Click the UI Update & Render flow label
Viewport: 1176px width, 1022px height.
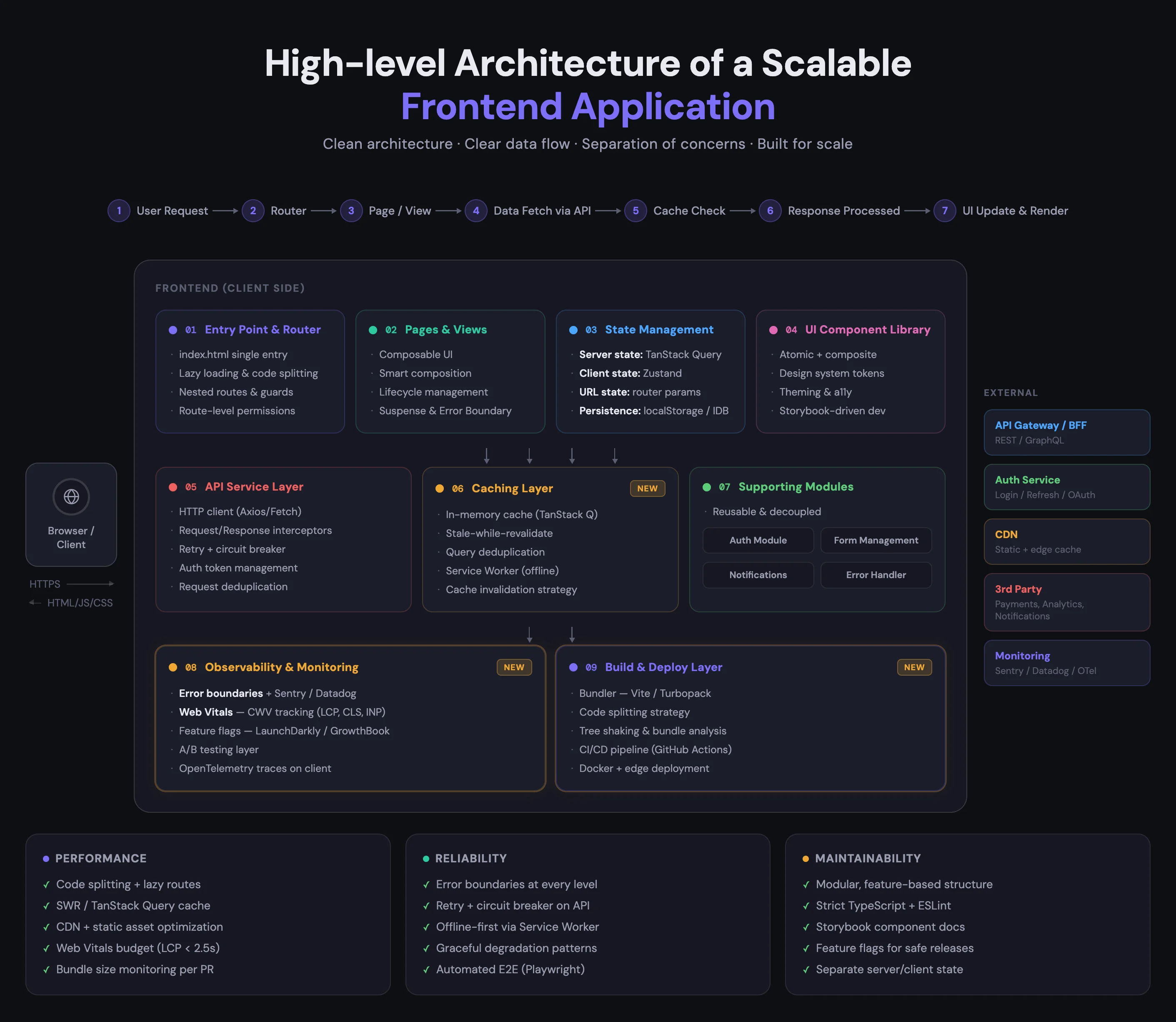[1015, 210]
